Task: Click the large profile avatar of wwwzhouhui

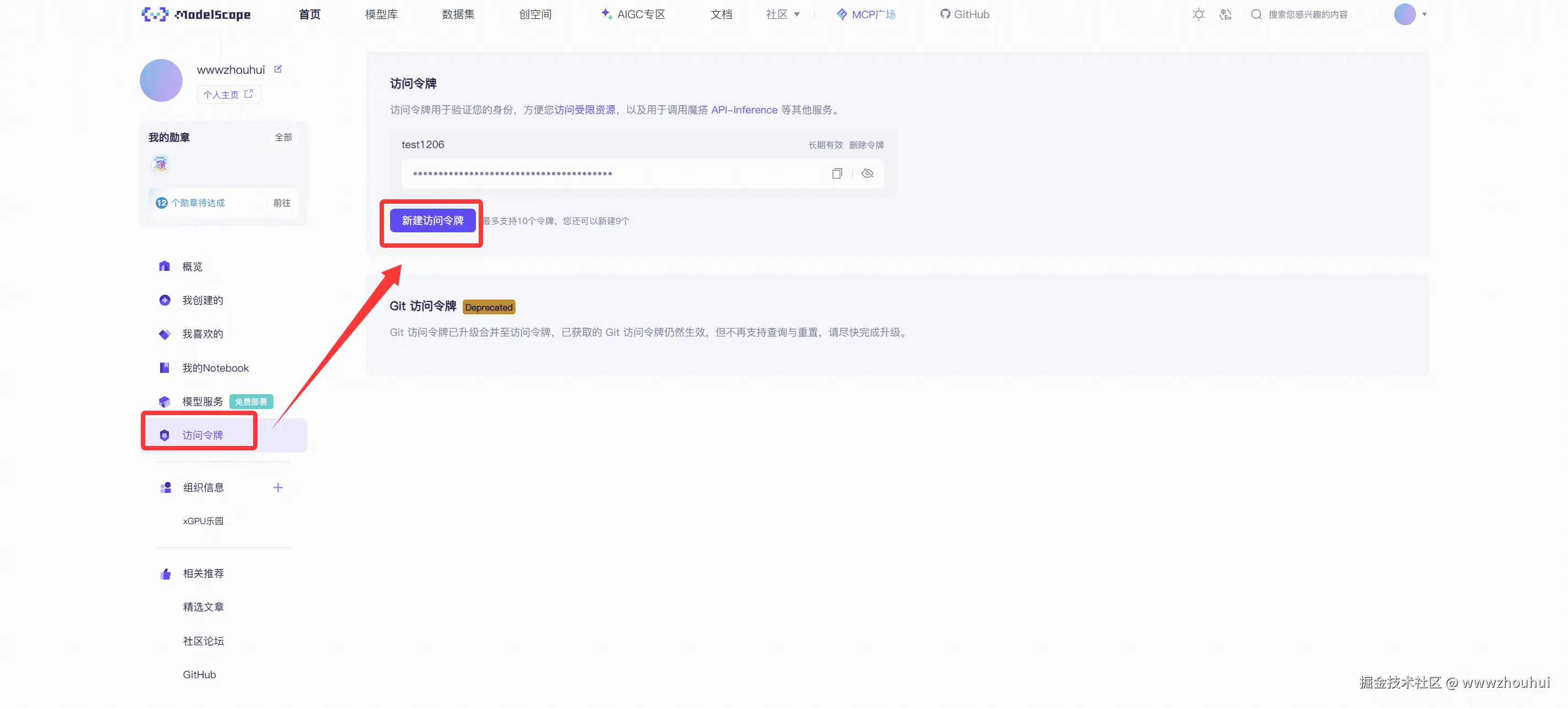Action: point(161,80)
